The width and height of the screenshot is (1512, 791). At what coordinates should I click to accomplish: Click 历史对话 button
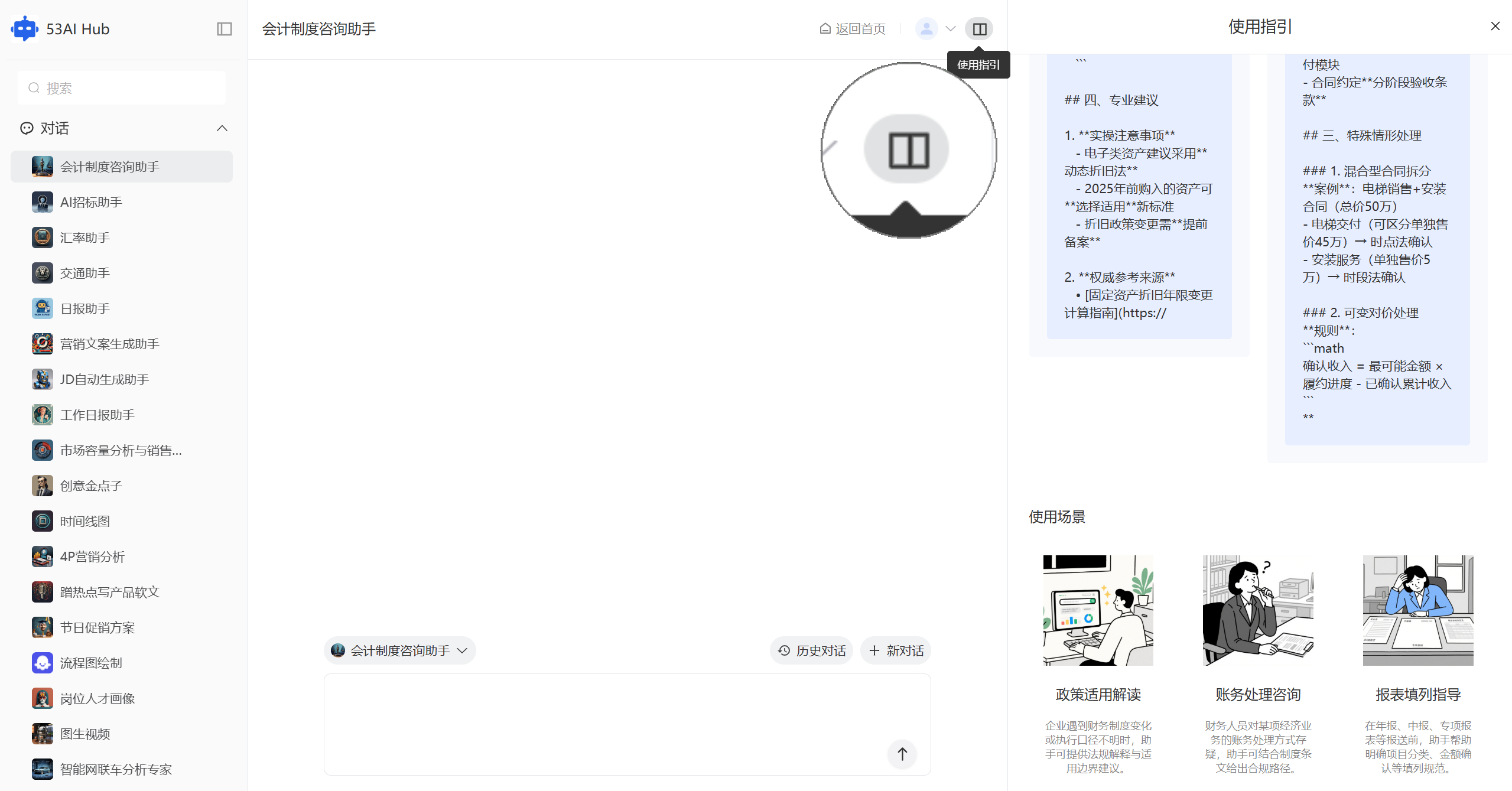[x=812, y=650]
